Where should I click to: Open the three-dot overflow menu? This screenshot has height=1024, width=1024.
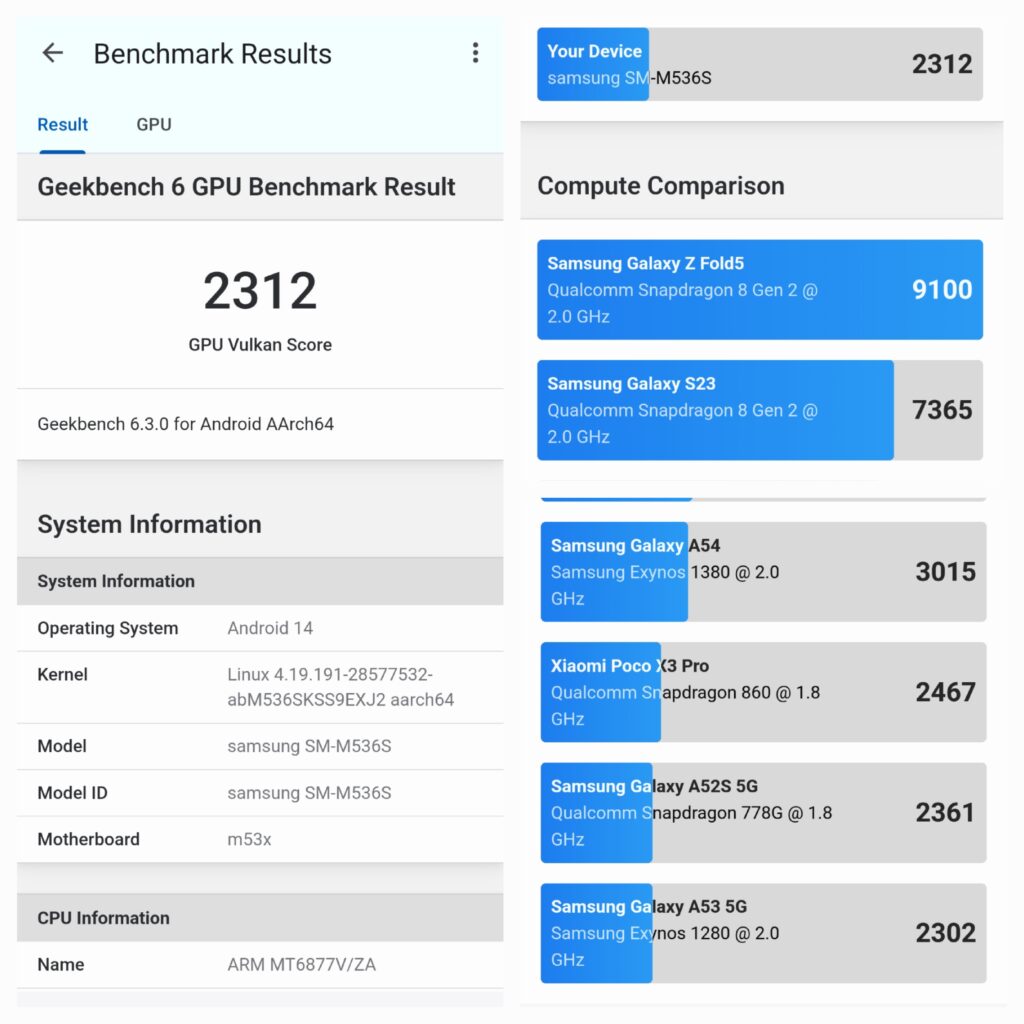coord(475,53)
